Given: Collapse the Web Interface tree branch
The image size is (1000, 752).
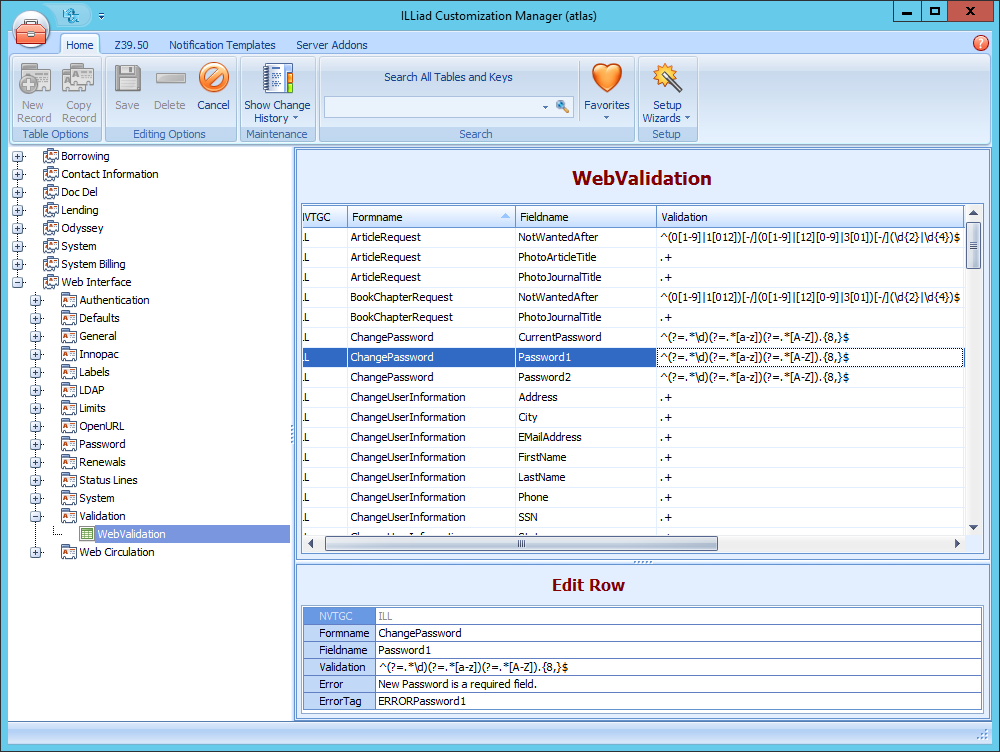Looking at the screenshot, I should (18, 281).
